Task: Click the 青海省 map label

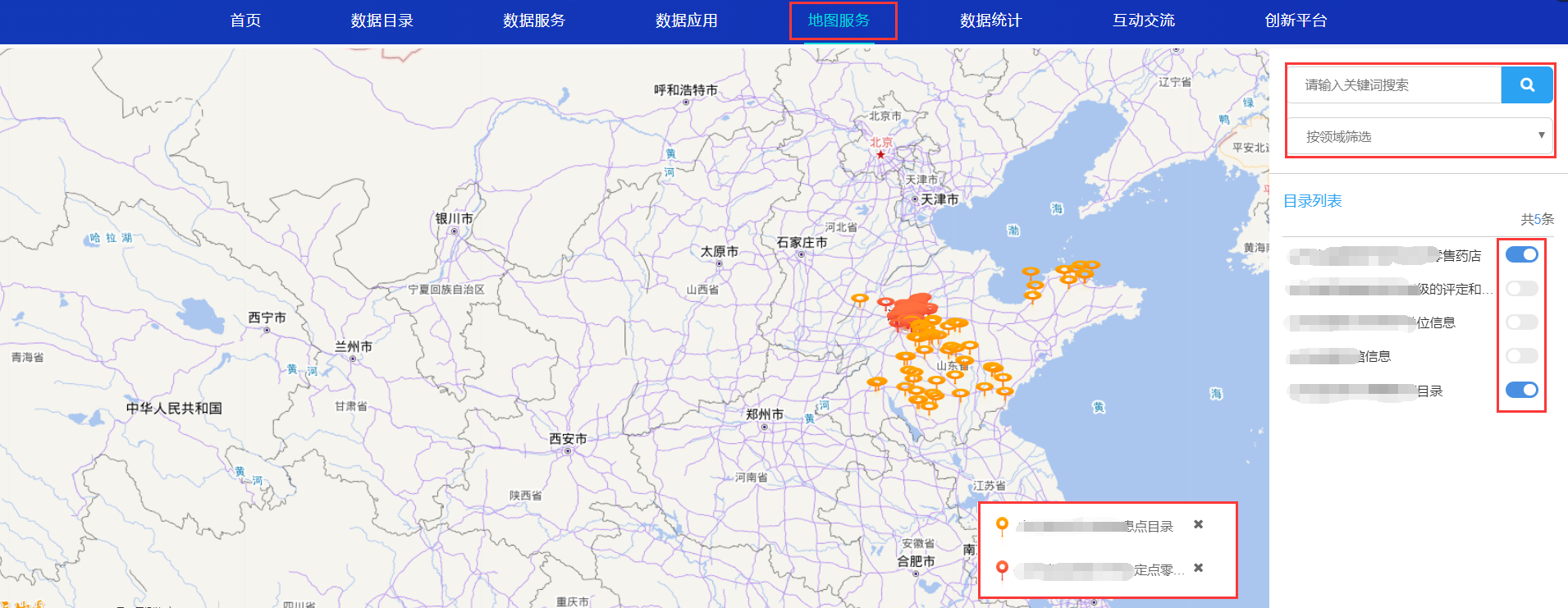Action: [27, 358]
